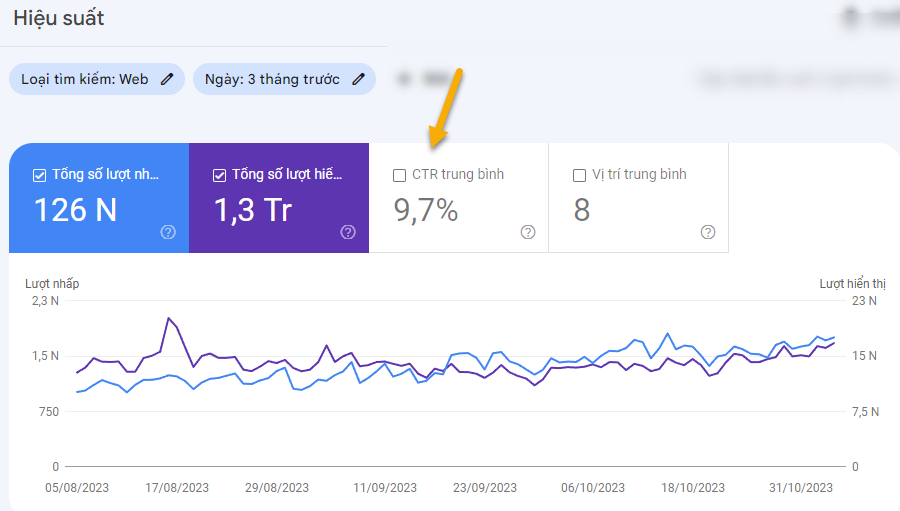Click the 9,7% average CTR value

click(x=426, y=210)
